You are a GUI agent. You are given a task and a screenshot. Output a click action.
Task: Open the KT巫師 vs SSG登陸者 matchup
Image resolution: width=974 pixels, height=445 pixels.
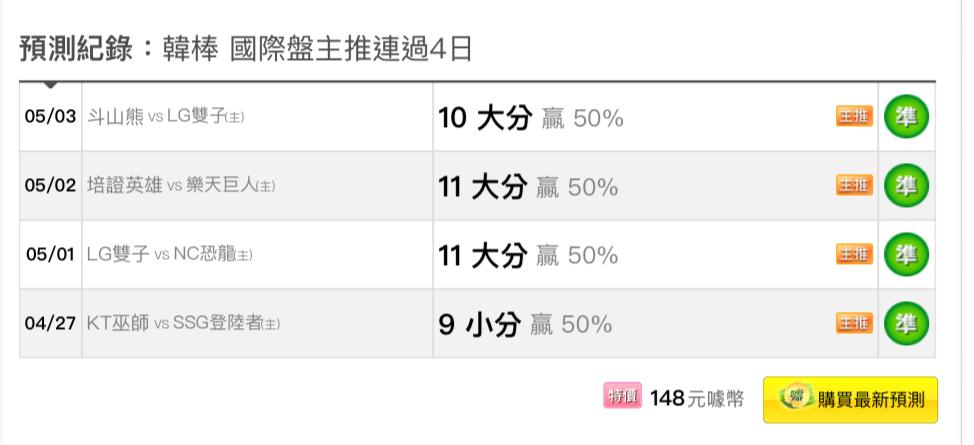pyautogui.click(x=183, y=324)
